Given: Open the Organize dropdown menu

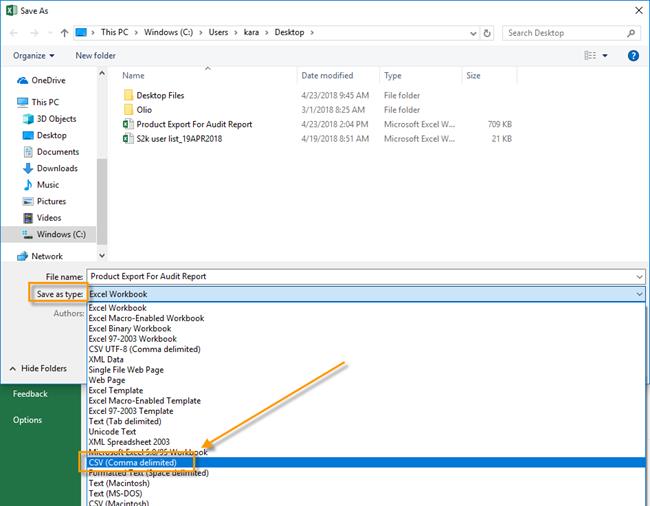Looking at the screenshot, I should click(x=35, y=56).
